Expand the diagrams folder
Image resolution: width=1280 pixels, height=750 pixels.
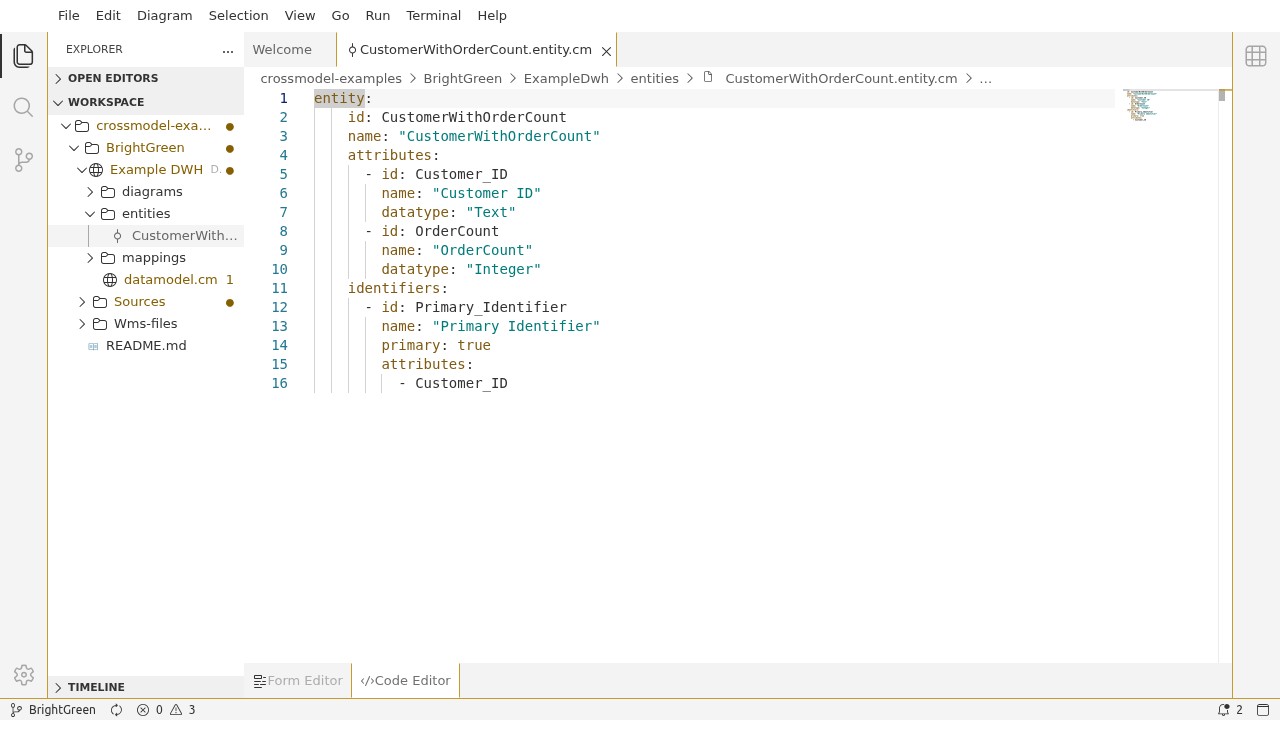click(x=151, y=192)
